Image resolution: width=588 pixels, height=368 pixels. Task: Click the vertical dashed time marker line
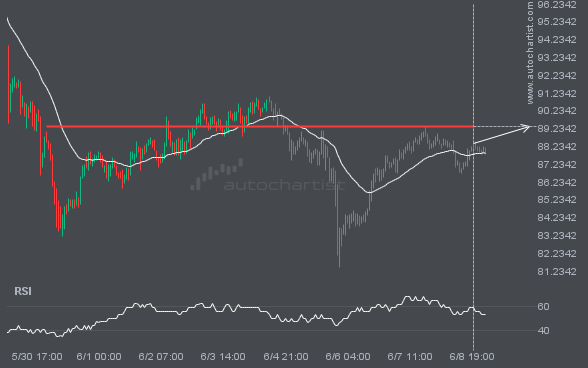coord(473,176)
